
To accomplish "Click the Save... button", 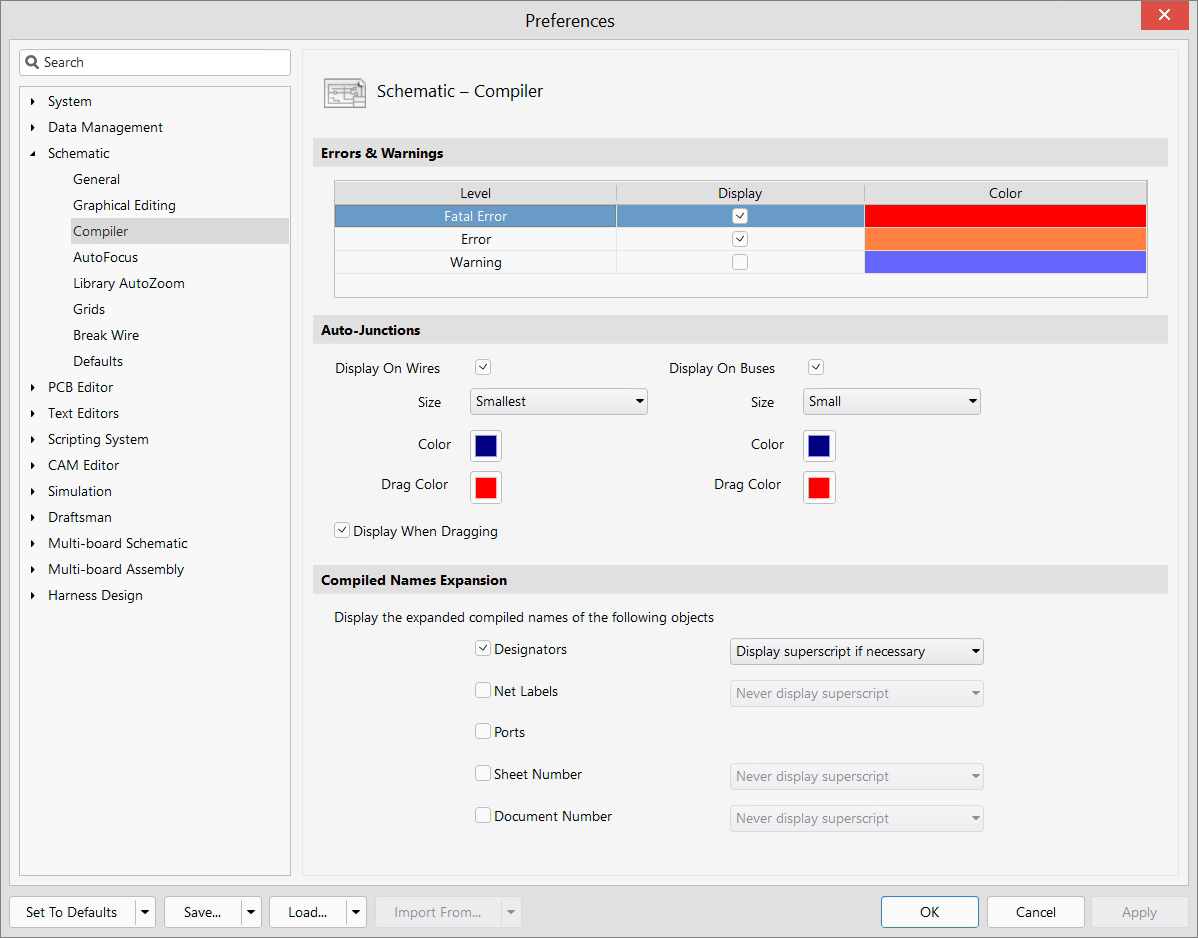I will [202, 912].
